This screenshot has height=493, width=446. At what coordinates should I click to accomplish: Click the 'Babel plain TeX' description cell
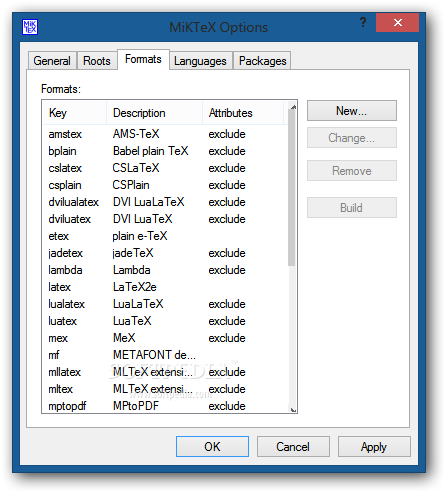pyautogui.click(x=151, y=151)
